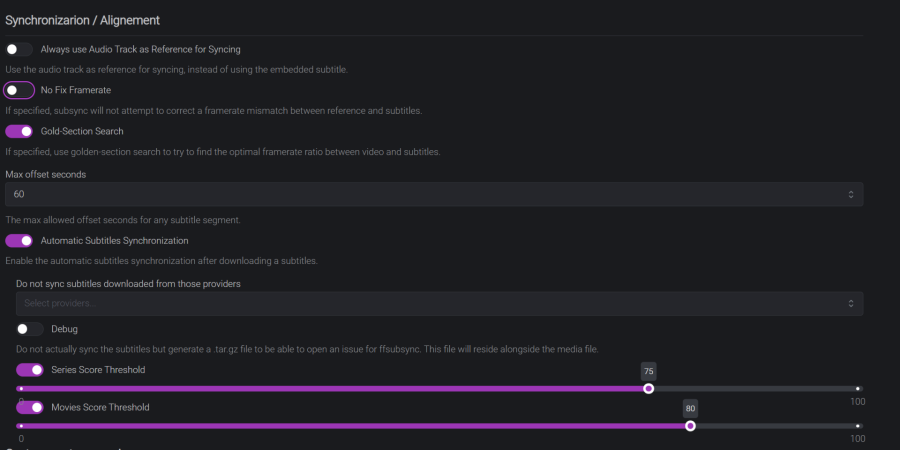This screenshot has height=450, width=900.
Task: Click the Max offset seconds field
Action: pyautogui.click(x=420, y=194)
